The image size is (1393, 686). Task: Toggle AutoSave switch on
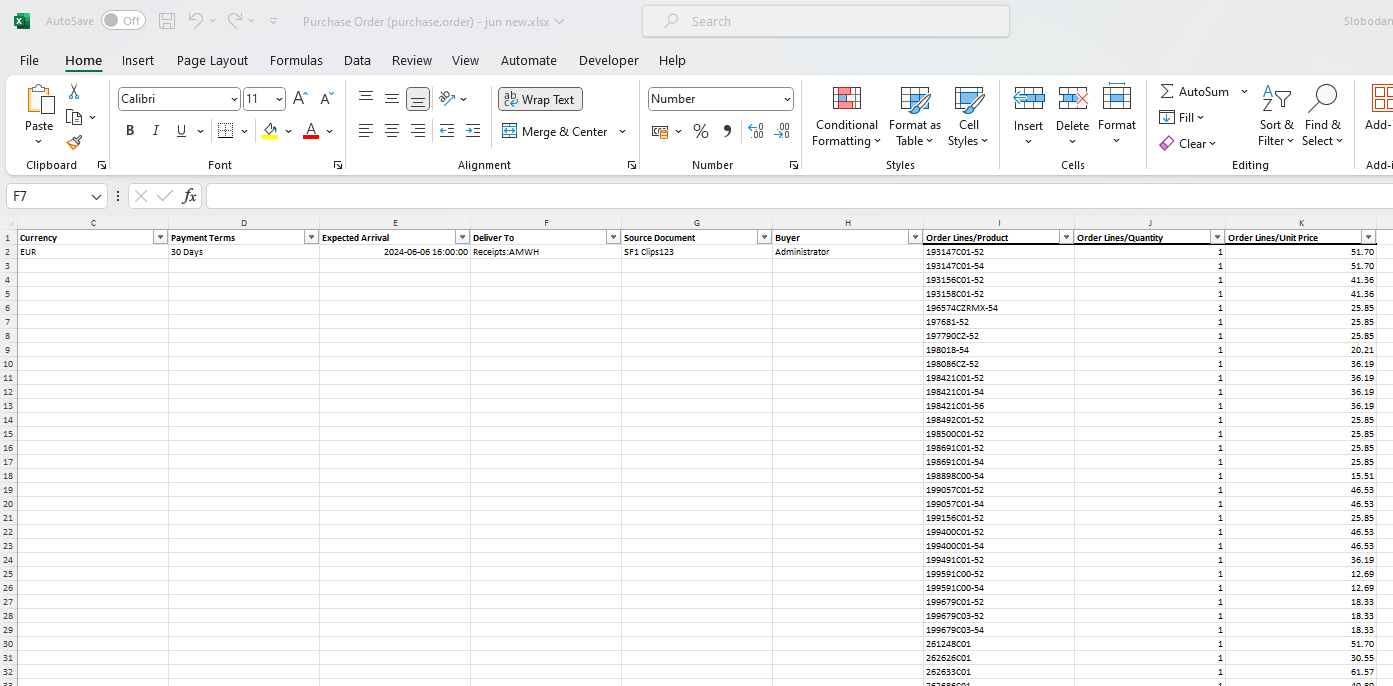[x=123, y=21]
